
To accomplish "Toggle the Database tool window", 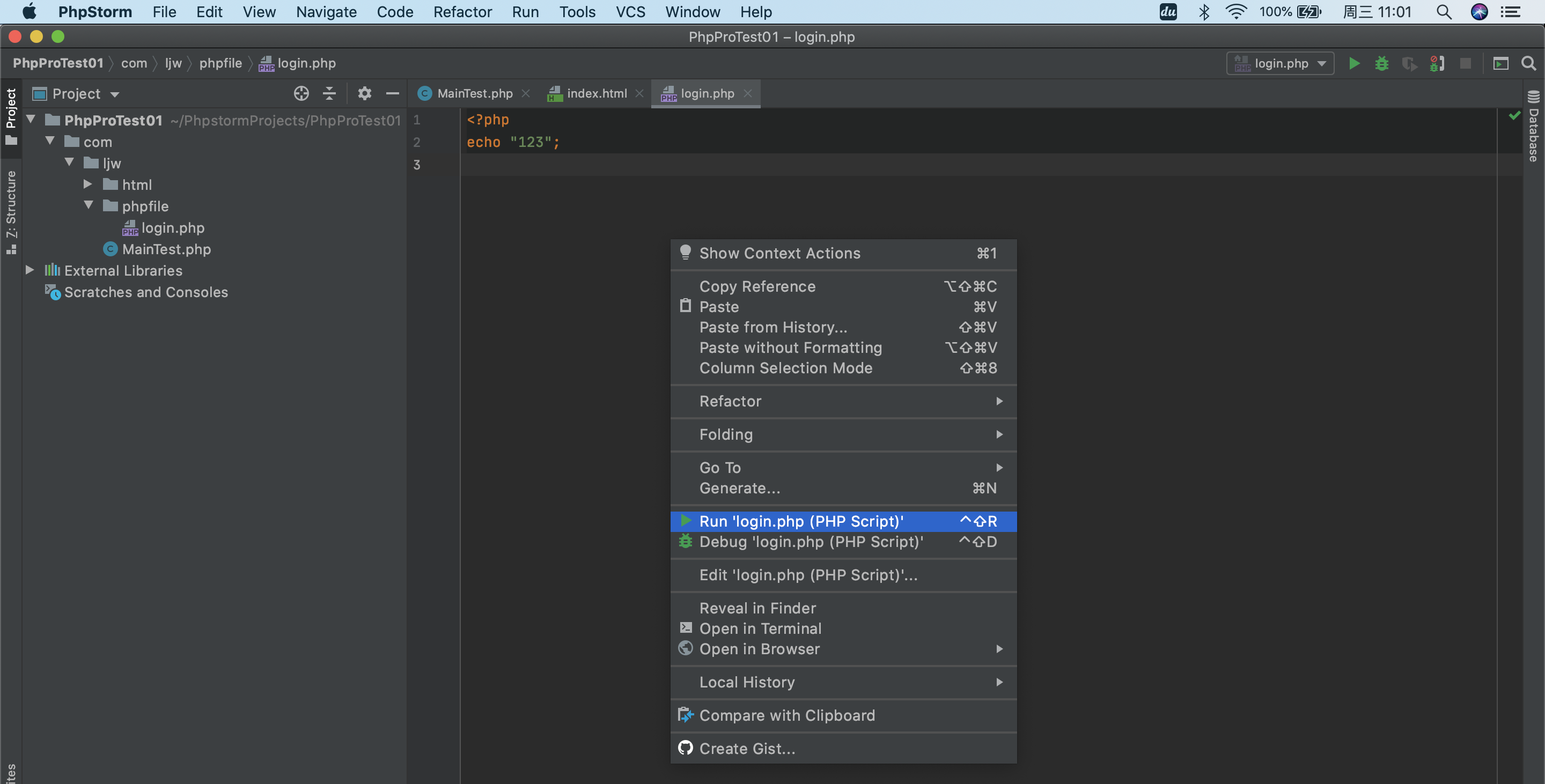I will (1534, 127).
